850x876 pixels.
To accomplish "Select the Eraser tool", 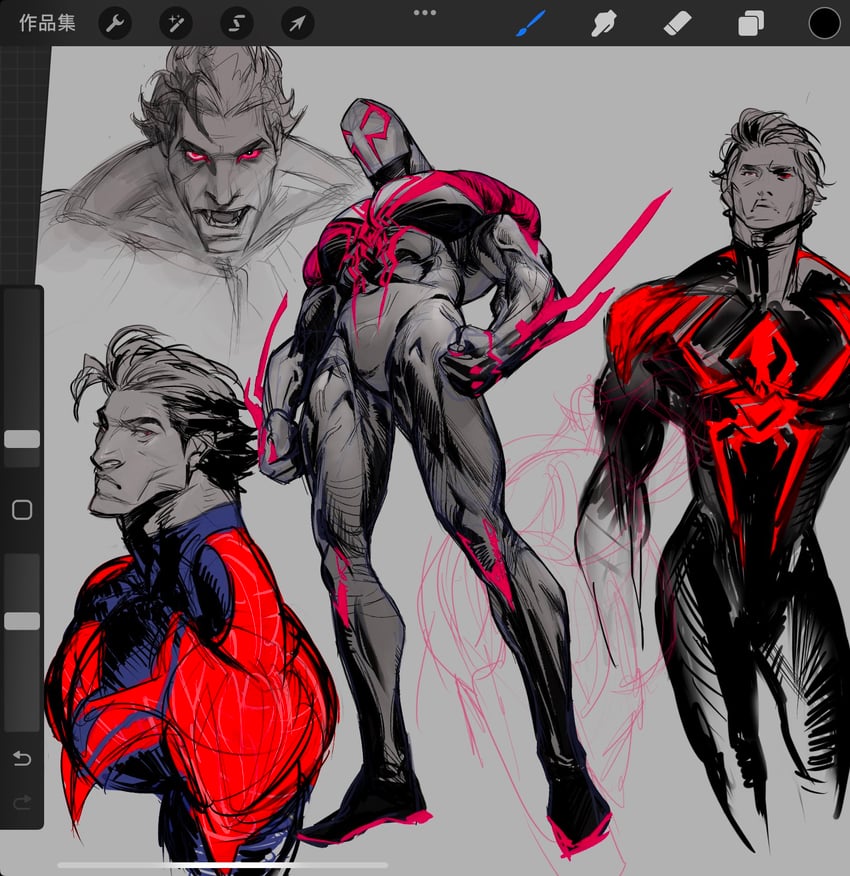I will click(677, 24).
